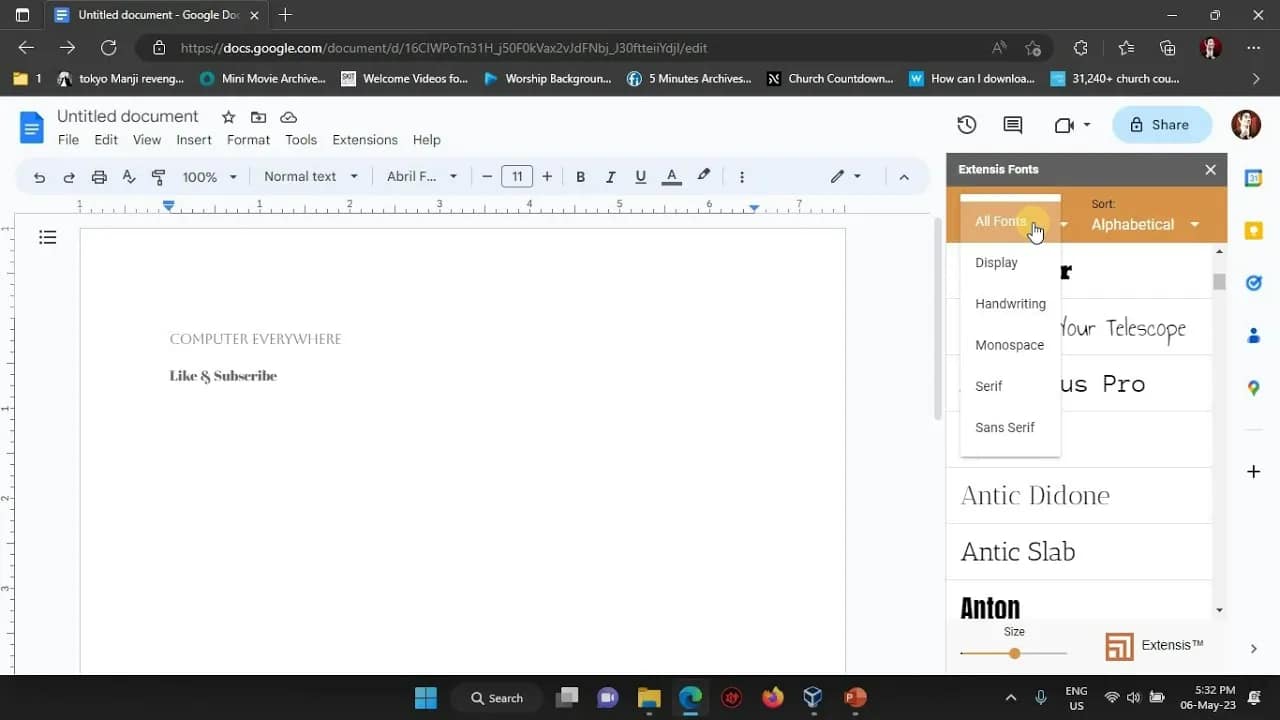Click the highlight color tool

click(x=703, y=176)
